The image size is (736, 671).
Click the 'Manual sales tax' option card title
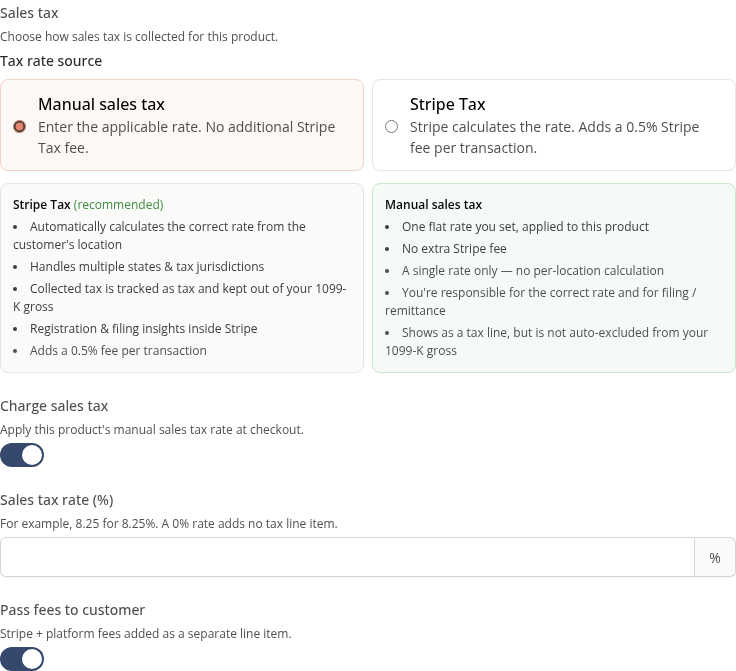101,104
